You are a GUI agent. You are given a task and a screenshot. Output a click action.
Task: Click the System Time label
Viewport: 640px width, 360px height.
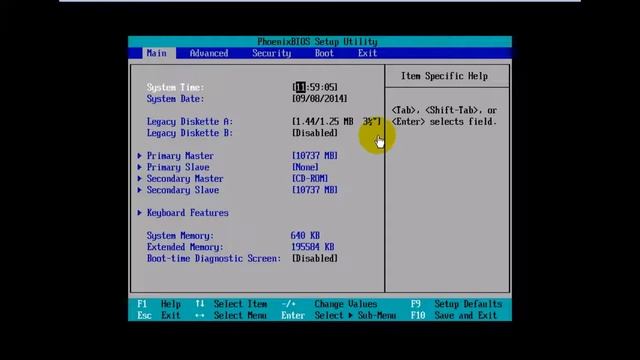176,87
